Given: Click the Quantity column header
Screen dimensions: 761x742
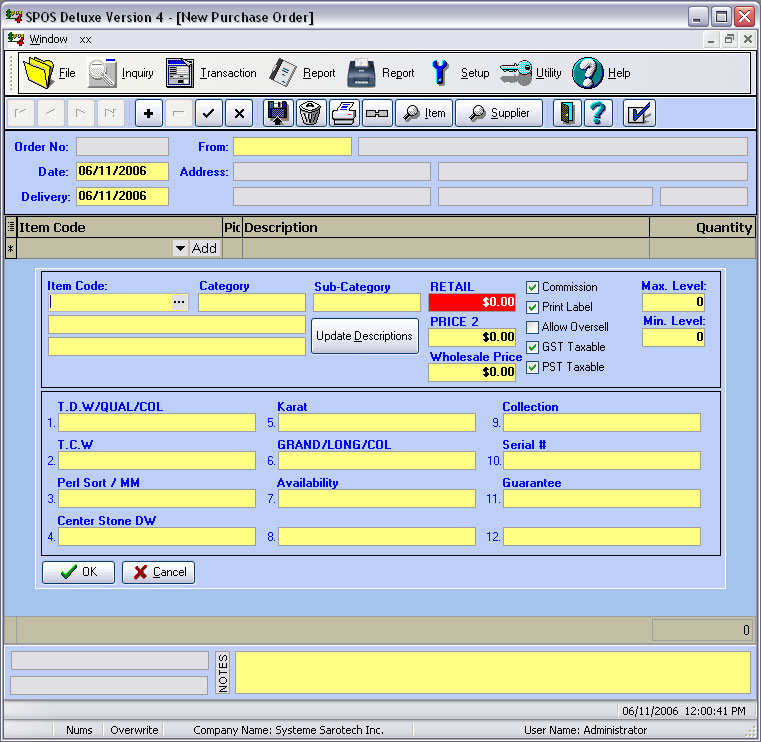Looking at the screenshot, I should click(702, 228).
